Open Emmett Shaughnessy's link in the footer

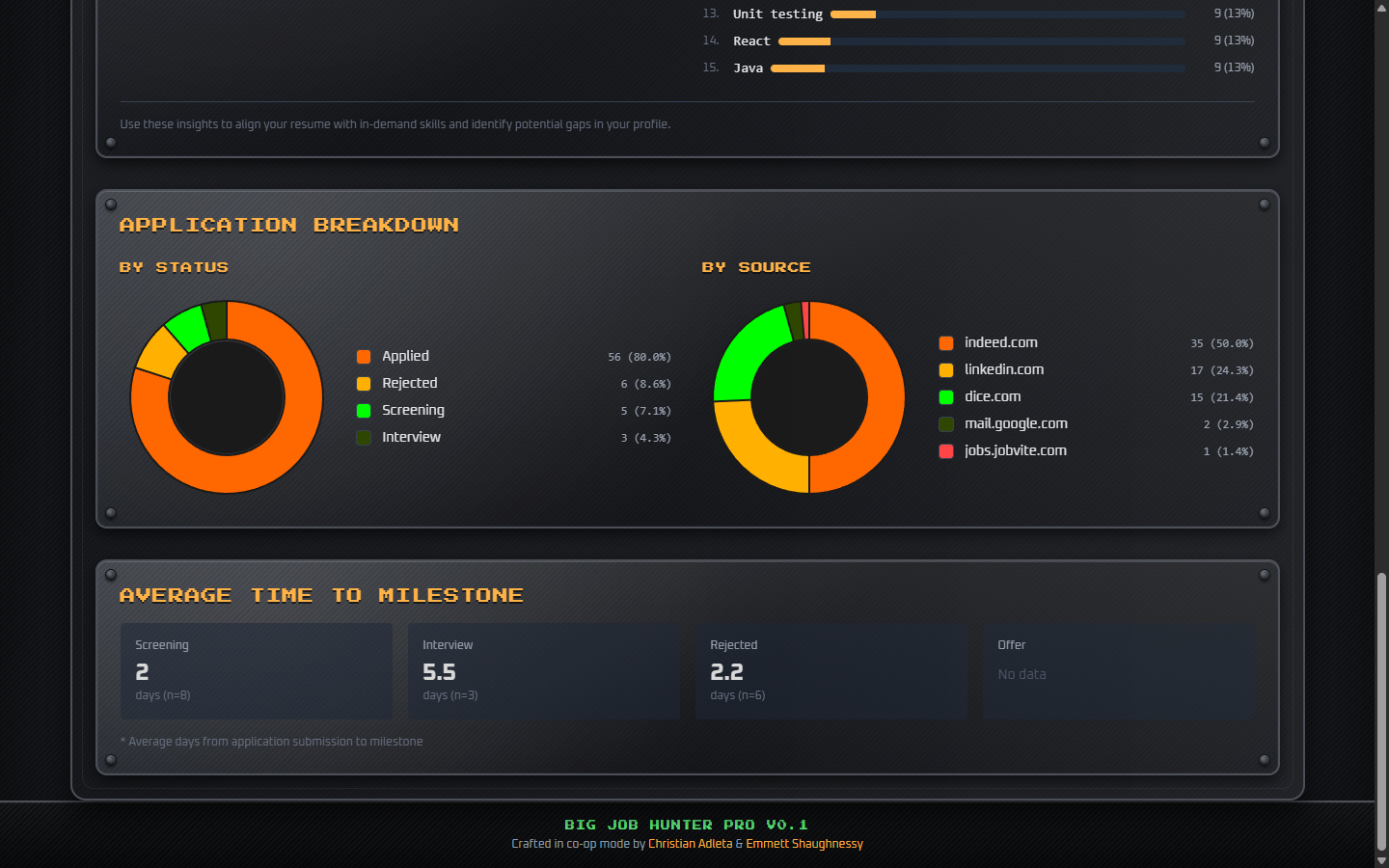(x=803, y=844)
